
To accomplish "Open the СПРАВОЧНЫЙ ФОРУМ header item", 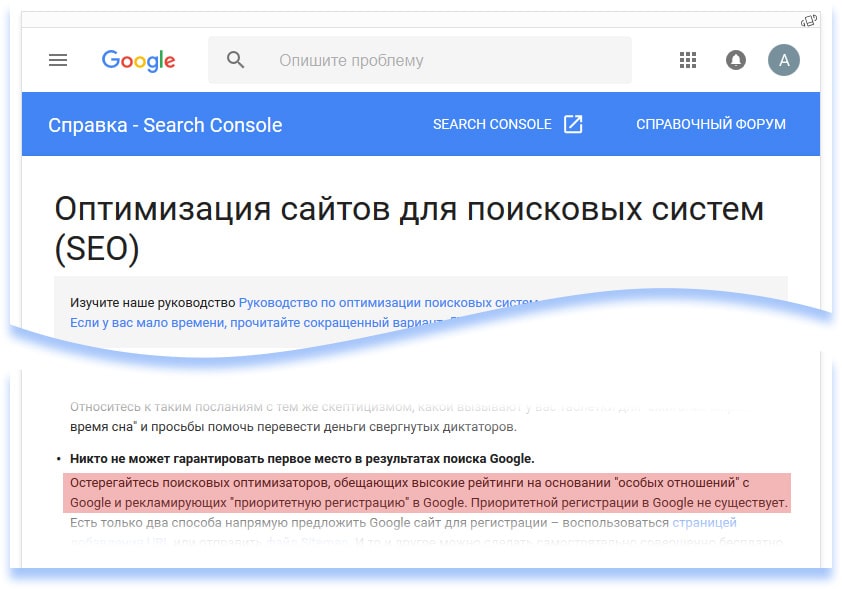I will click(711, 124).
